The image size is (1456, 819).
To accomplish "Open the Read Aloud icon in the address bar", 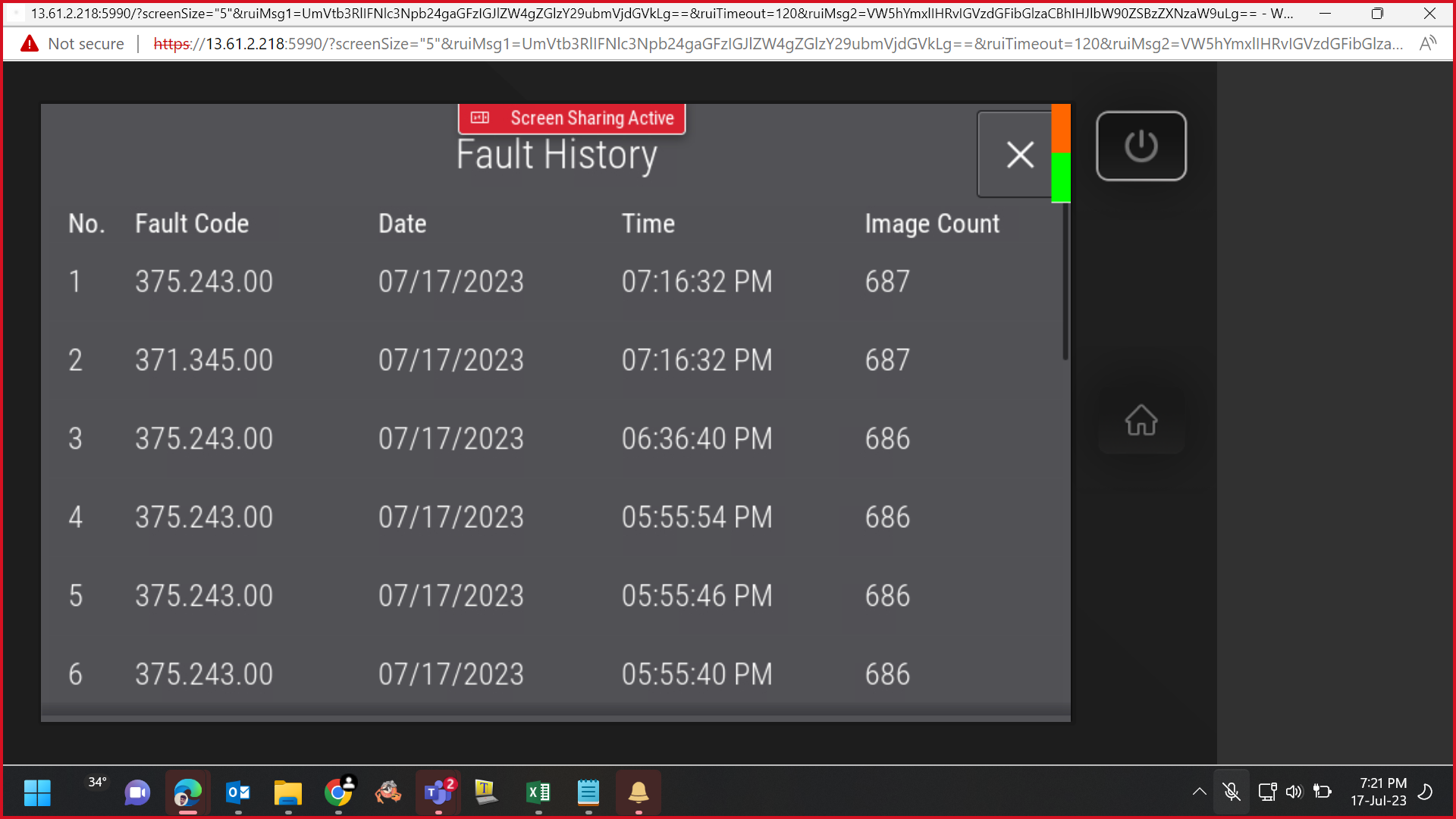I will coord(1428,44).
